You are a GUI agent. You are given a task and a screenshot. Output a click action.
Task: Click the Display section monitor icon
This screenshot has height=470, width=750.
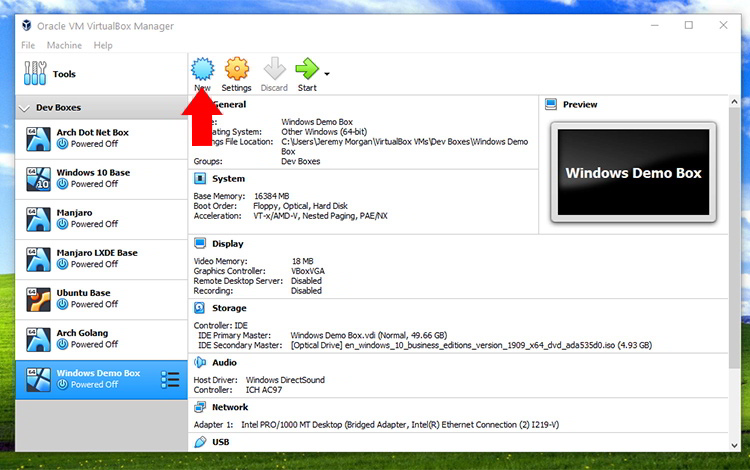coord(200,243)
